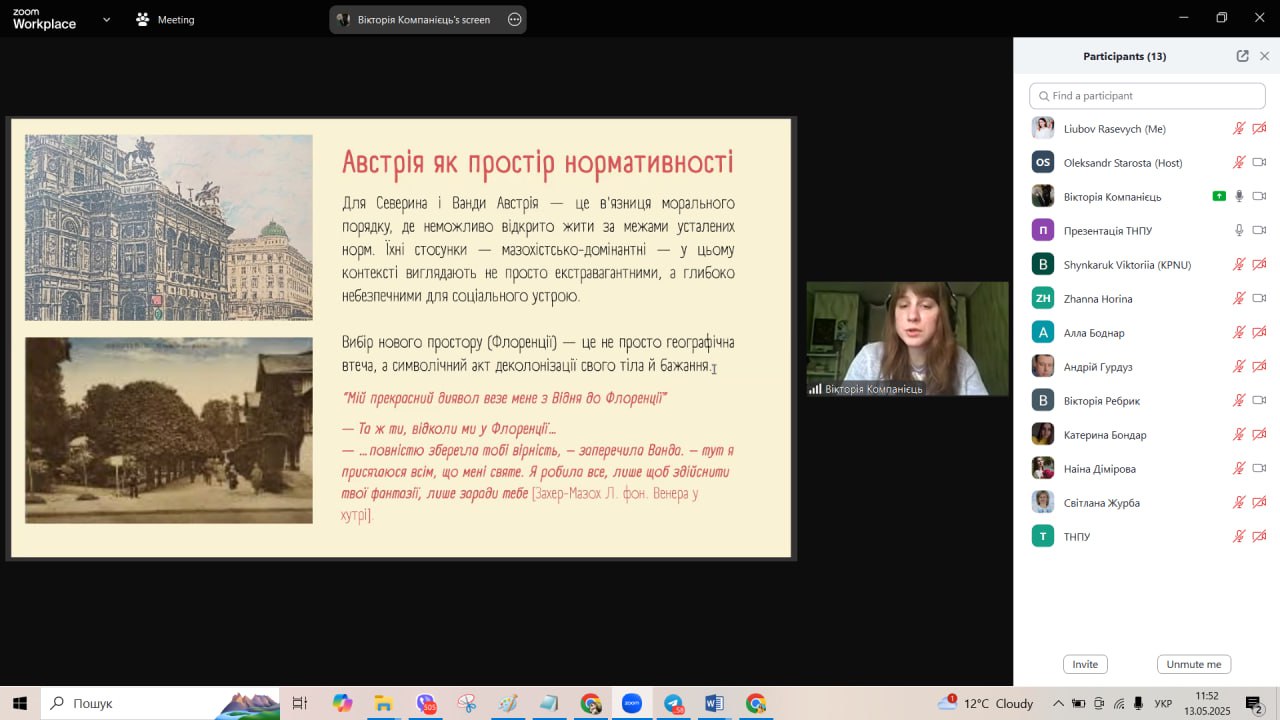Click Liubov Rasevych's muted microphone icon

(x=1239, y=128)
